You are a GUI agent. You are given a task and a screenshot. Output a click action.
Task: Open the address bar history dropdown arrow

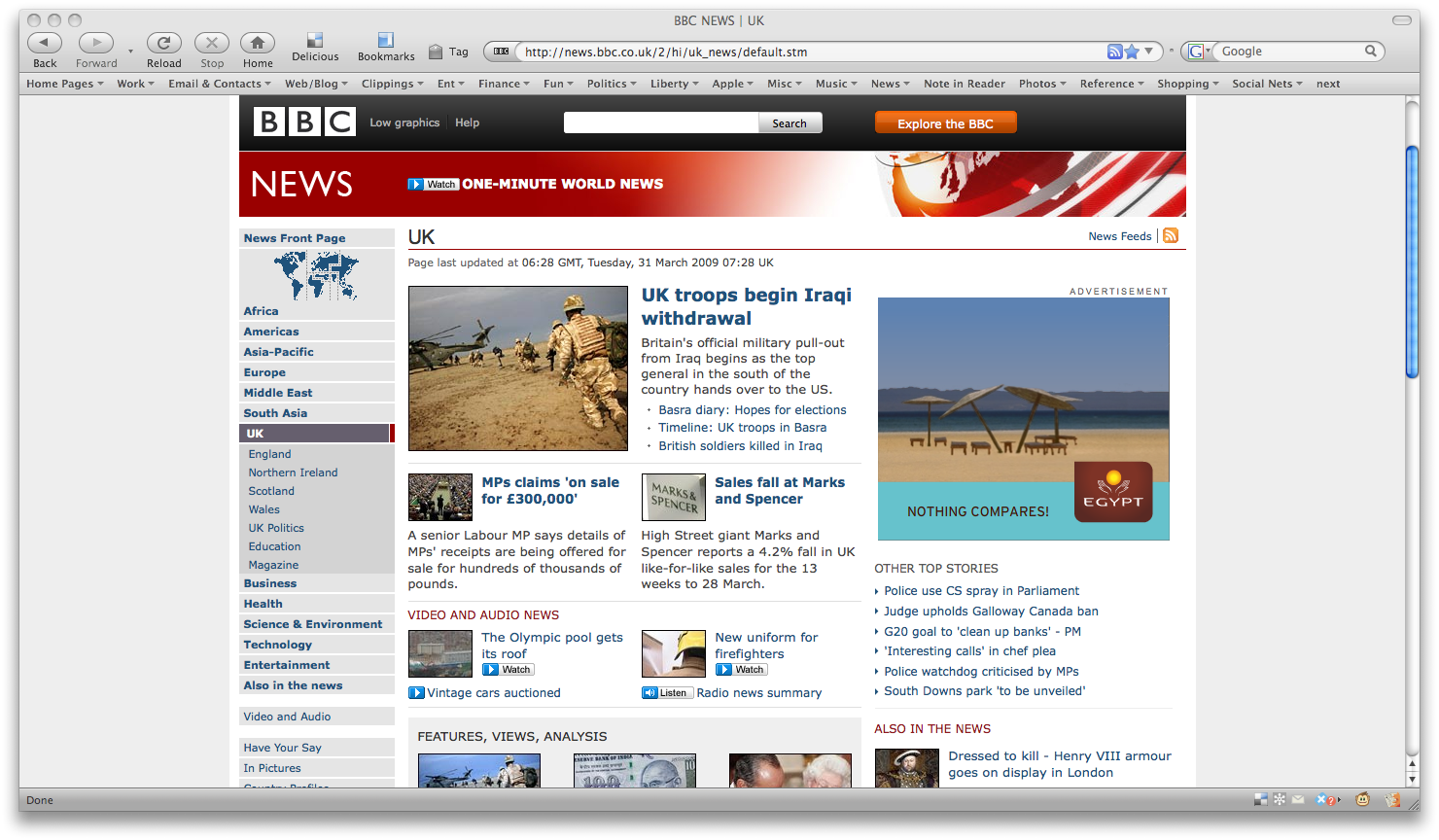(x=1148, y=52)
